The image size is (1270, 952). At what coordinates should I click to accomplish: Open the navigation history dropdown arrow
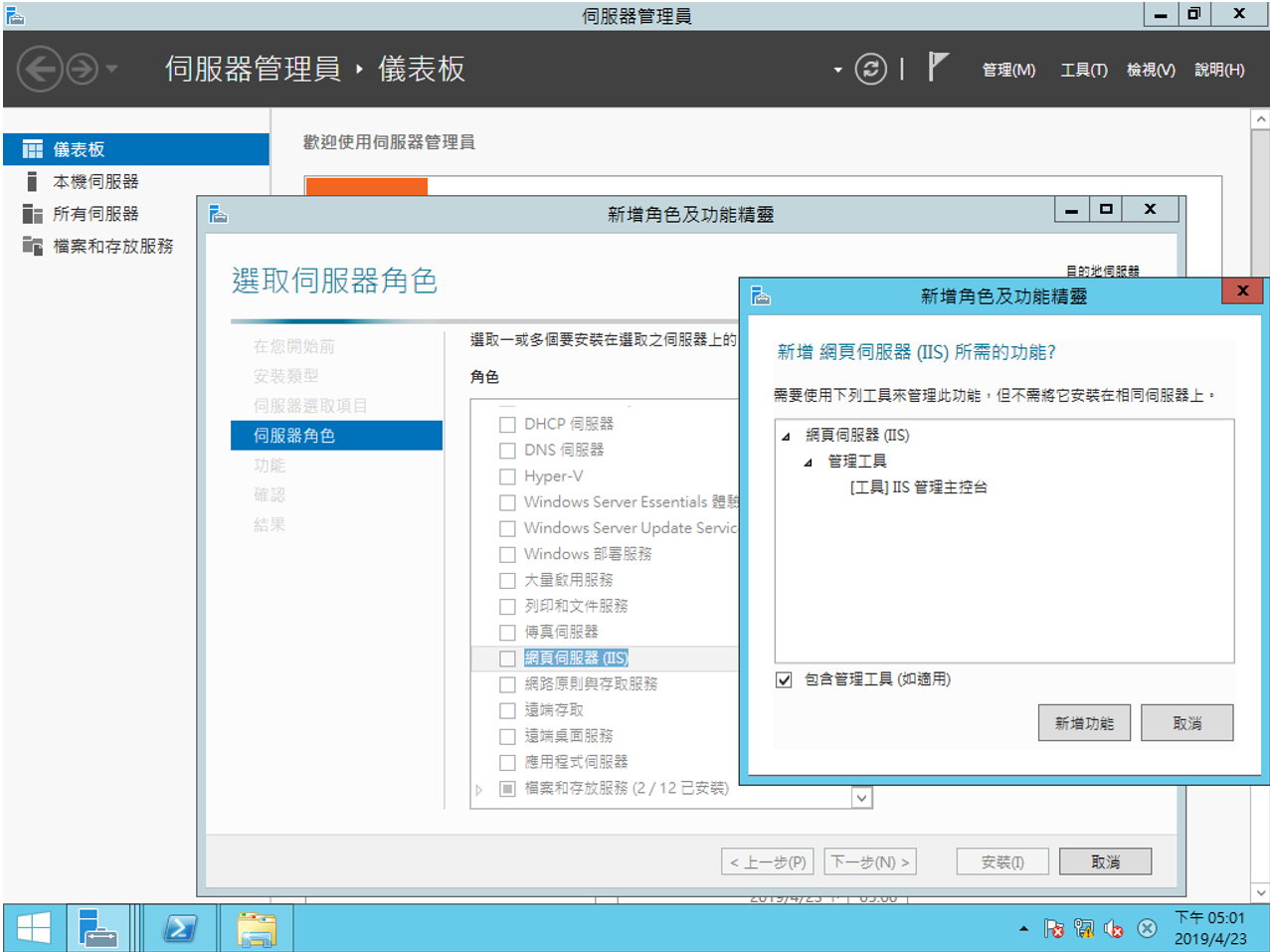pos(111,69)
